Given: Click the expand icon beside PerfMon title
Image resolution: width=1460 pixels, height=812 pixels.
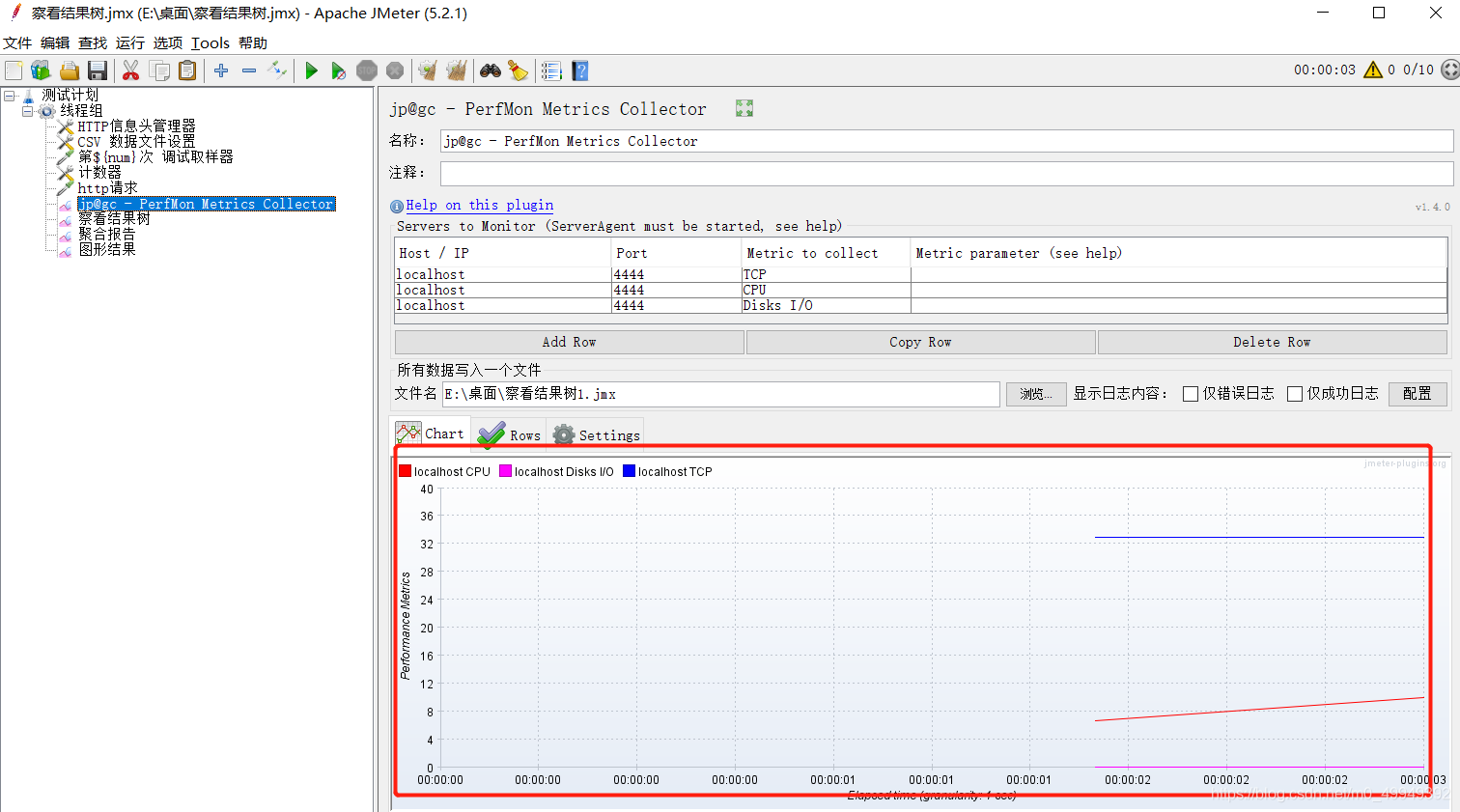Looking at the screenshot, I should point(744,108).
